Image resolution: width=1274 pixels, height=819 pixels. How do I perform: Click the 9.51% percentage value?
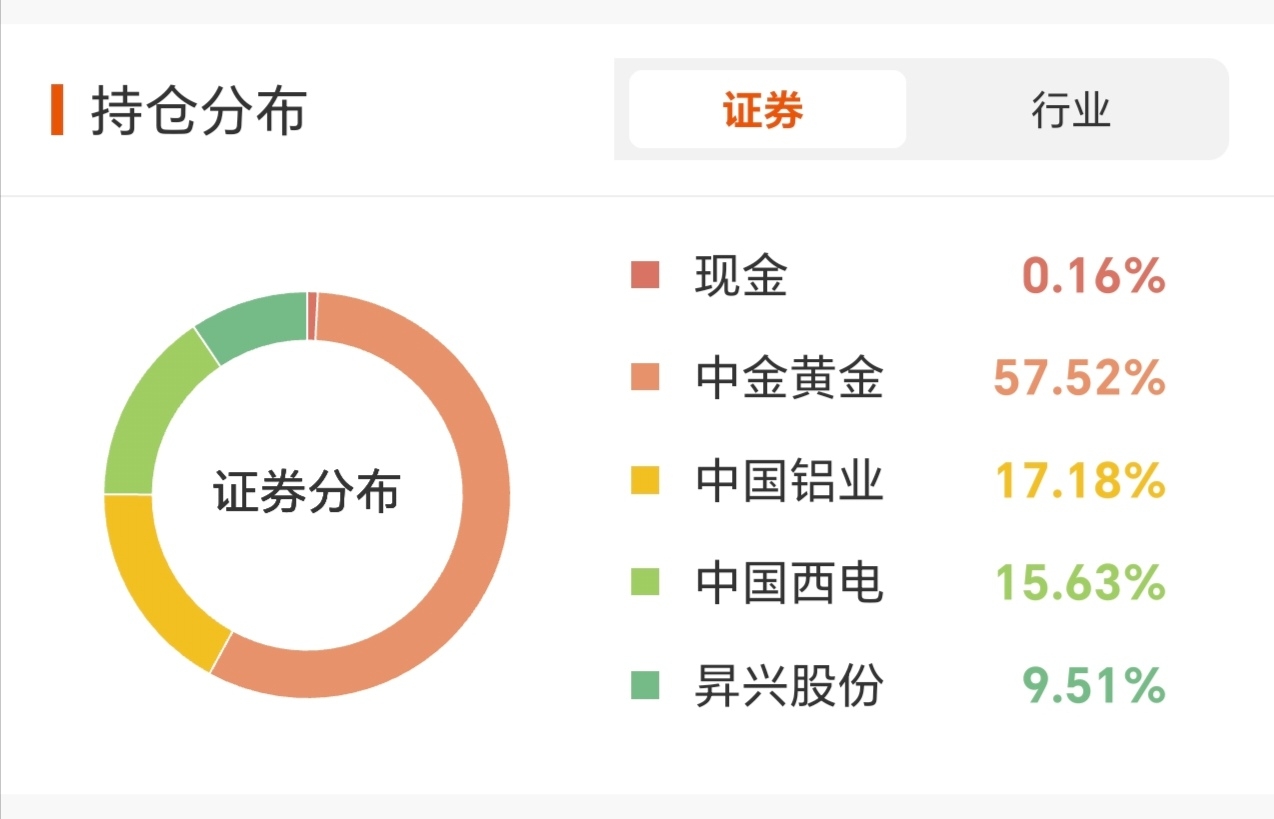pos(1093,686)
